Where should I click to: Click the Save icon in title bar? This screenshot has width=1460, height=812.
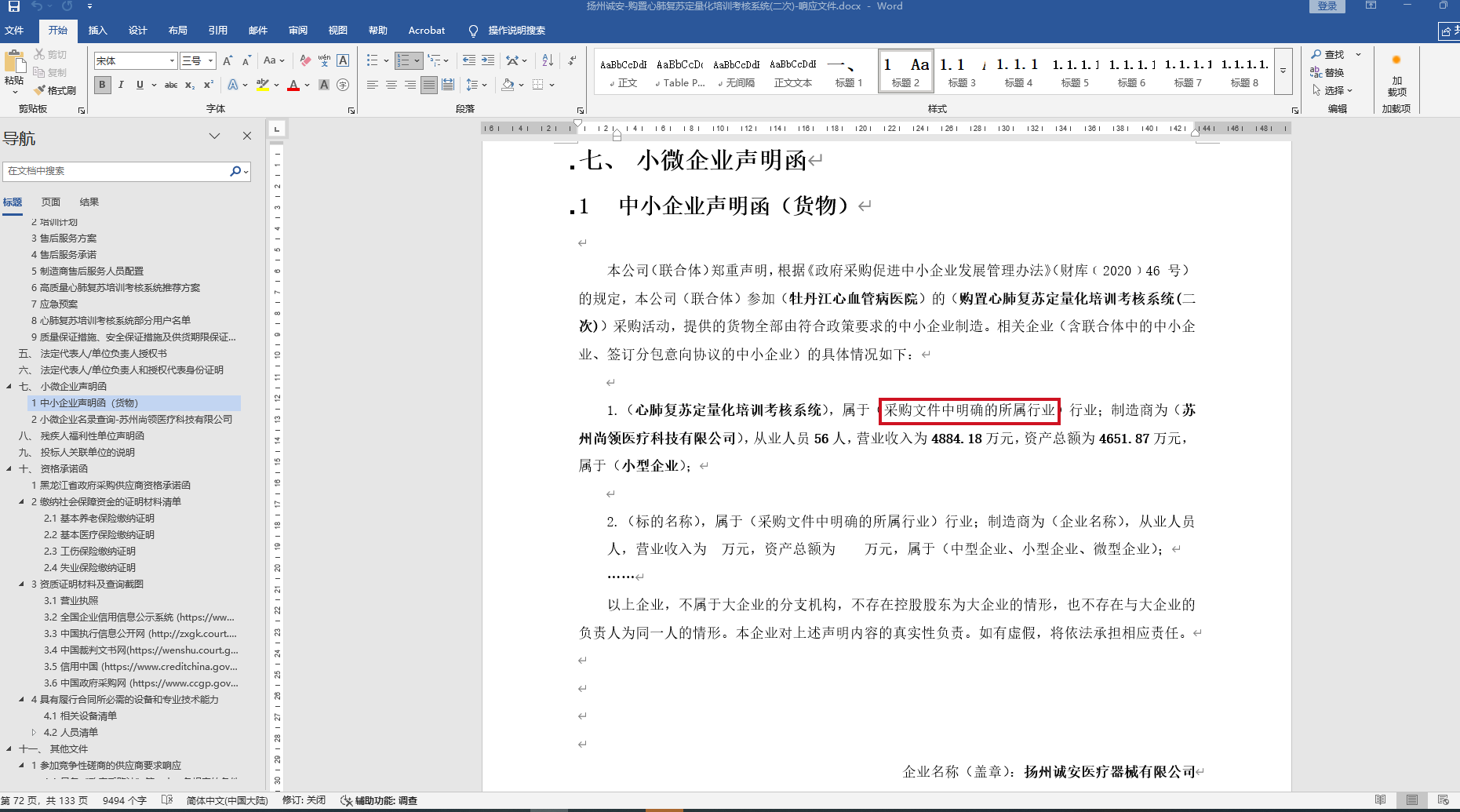pyautogui.click(x=13, y=6)
